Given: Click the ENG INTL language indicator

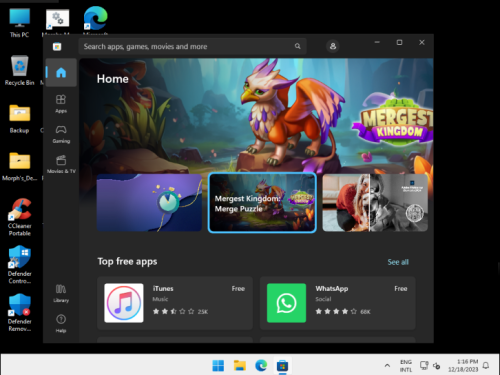Looking at the screenshot, I should [x=406, y=366].
